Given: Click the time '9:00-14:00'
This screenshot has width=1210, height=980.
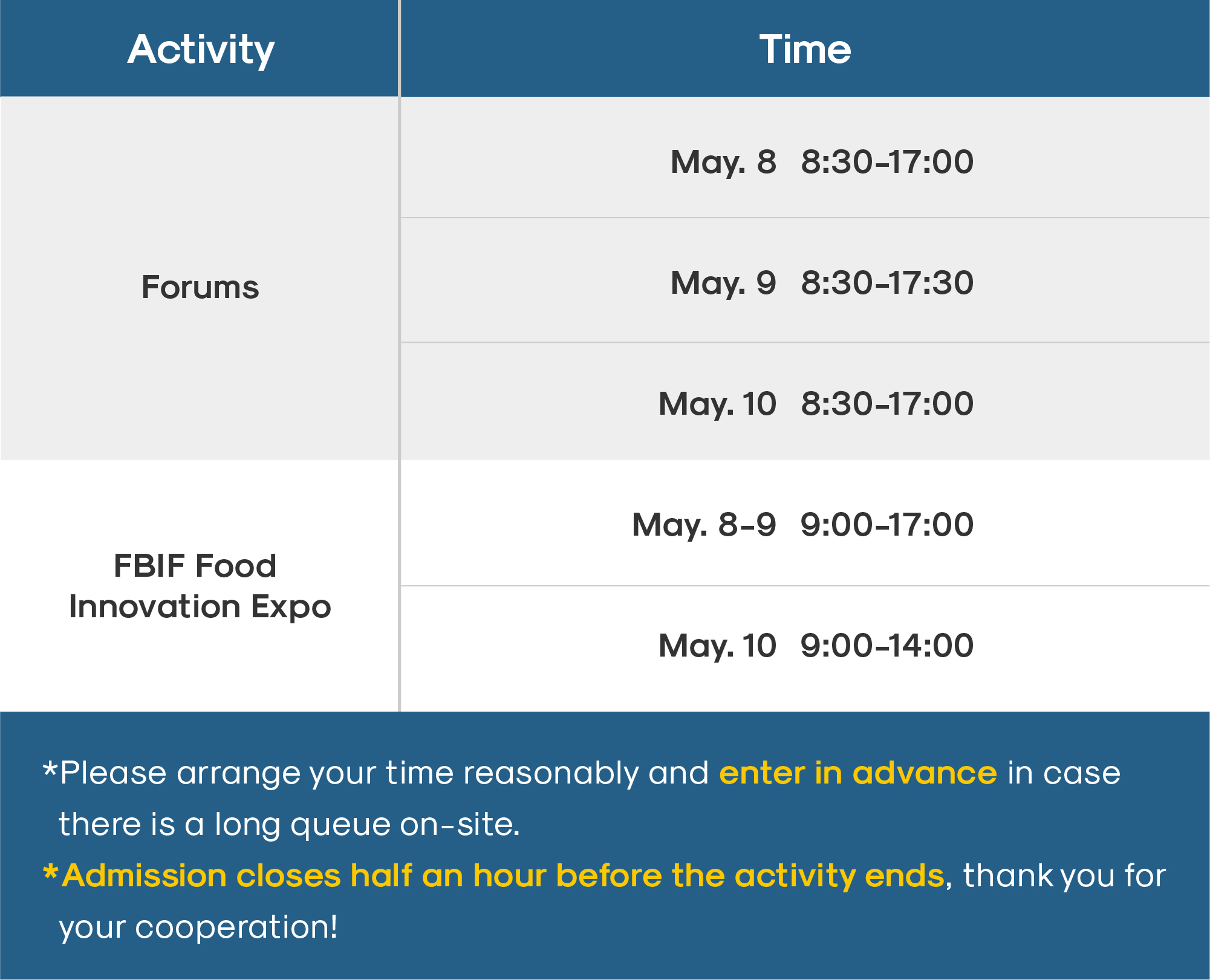Looking at the screenshot, I should pos(887,646).
